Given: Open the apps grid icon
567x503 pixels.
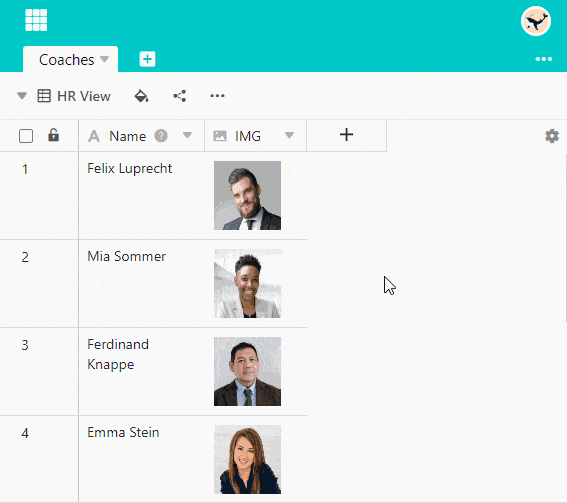Looking at the screenshot, I should [36, 20].
